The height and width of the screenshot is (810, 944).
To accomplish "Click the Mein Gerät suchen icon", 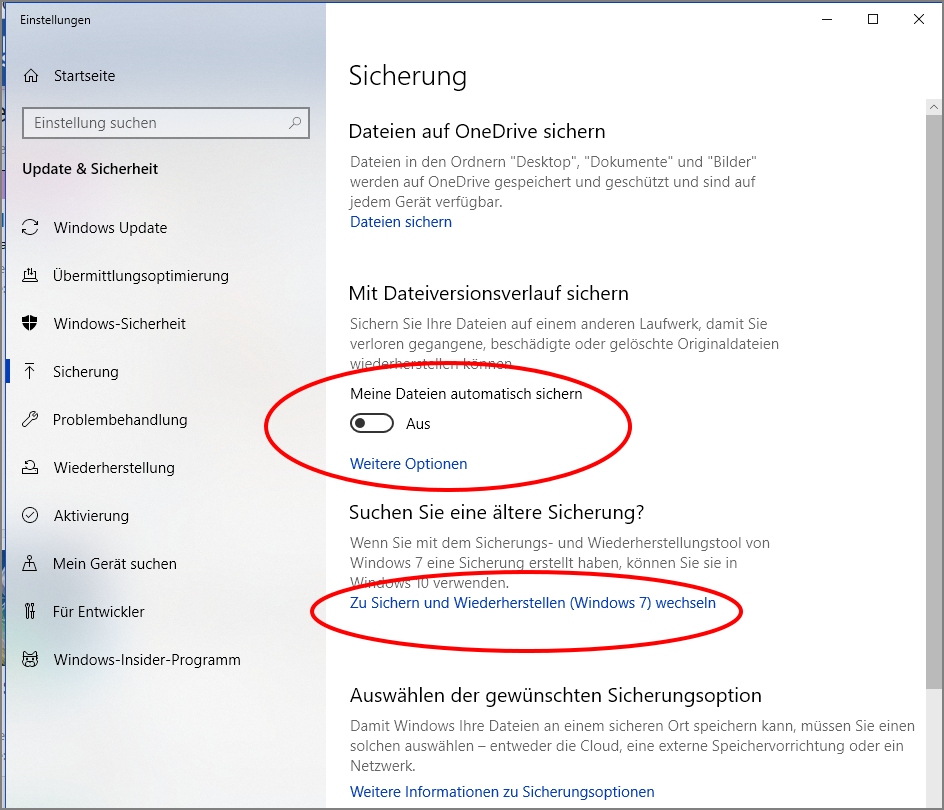I will click(x=30, y=564).
